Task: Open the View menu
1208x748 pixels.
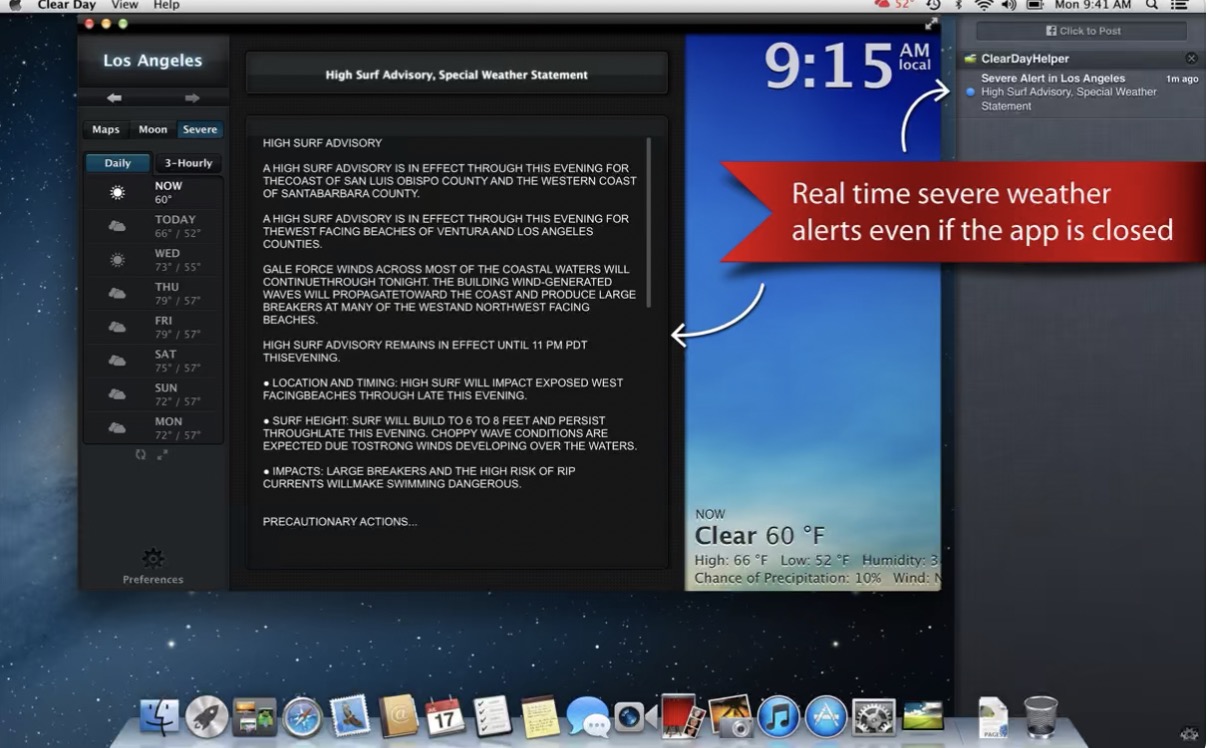Action: click(125, 5)
